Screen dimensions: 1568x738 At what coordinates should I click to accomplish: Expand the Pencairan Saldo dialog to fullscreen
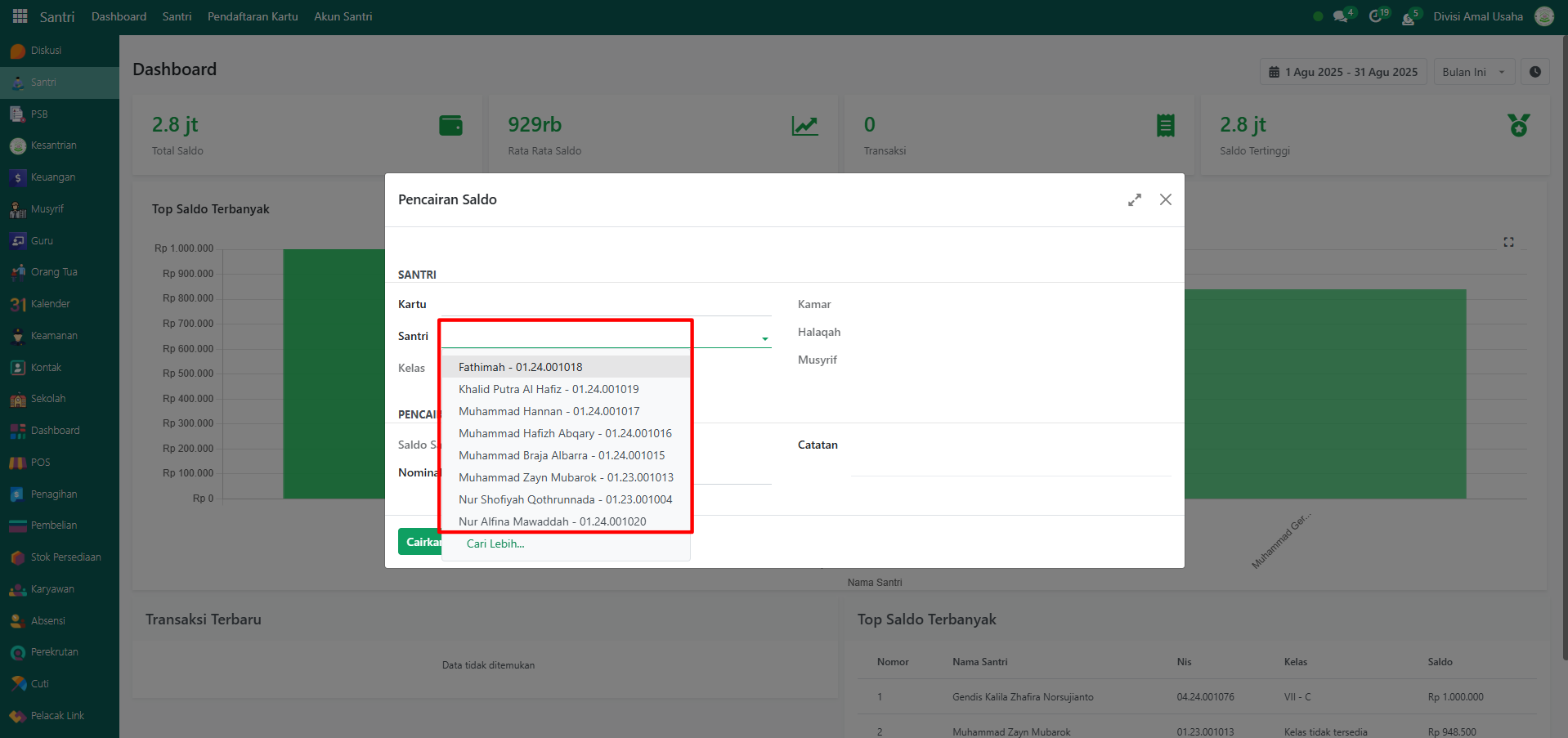[1135, 200]
